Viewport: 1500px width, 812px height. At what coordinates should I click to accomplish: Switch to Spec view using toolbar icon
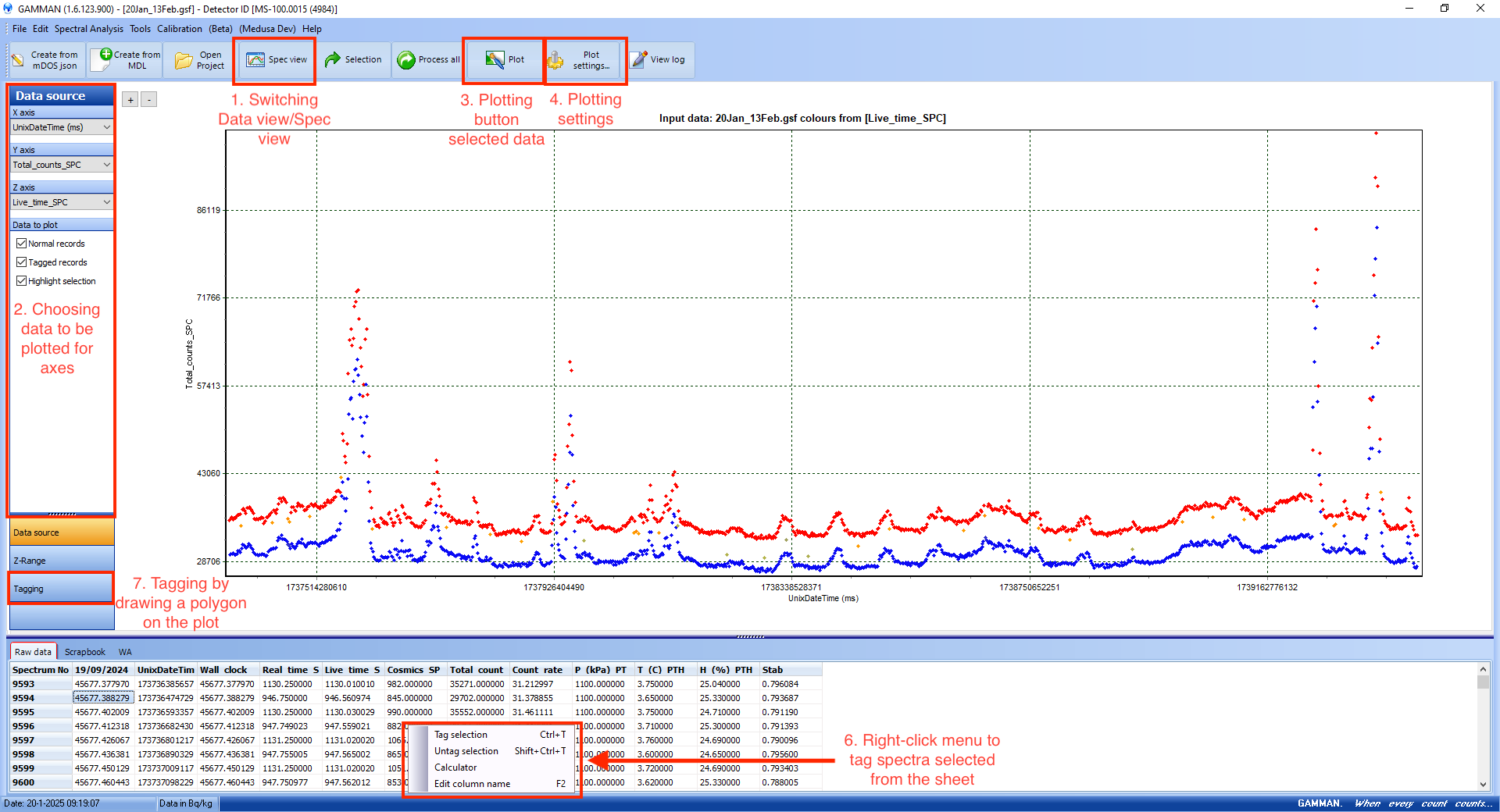point(255,60)
